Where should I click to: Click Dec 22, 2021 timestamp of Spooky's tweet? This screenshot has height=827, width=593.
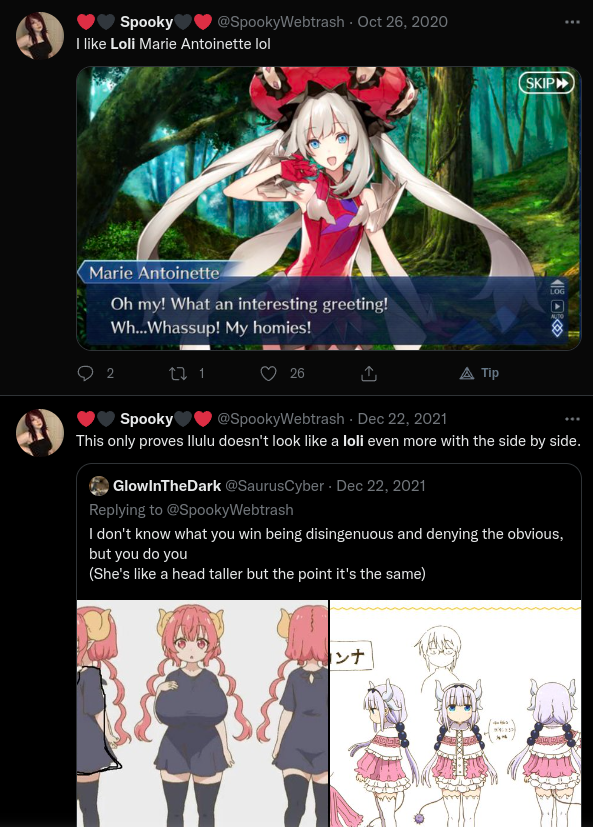click(x=402, y=419)
